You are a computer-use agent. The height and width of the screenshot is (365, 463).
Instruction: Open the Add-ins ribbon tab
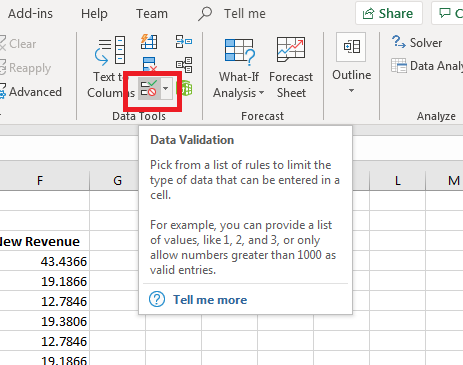tap(30, 14)
